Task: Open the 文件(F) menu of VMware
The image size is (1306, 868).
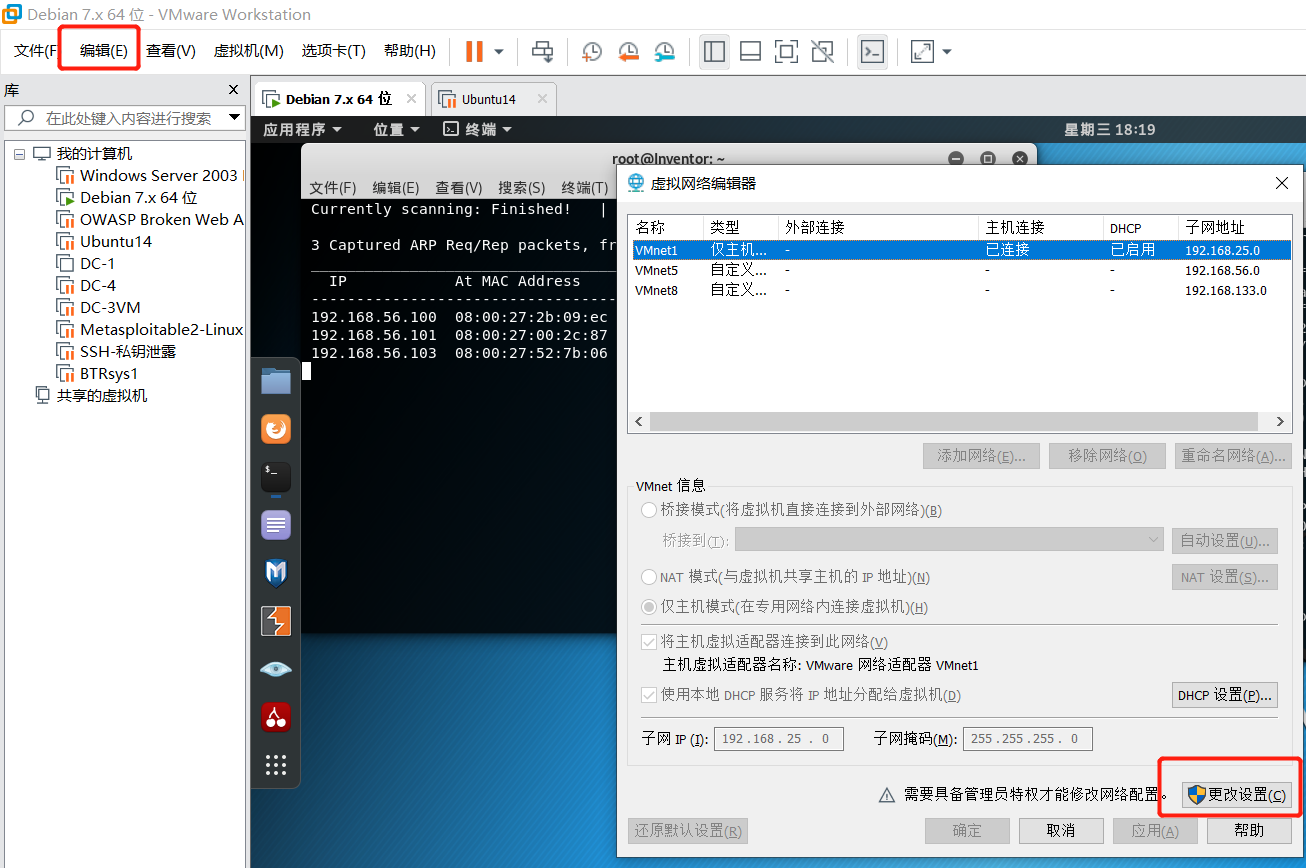Action: (35, 51)
